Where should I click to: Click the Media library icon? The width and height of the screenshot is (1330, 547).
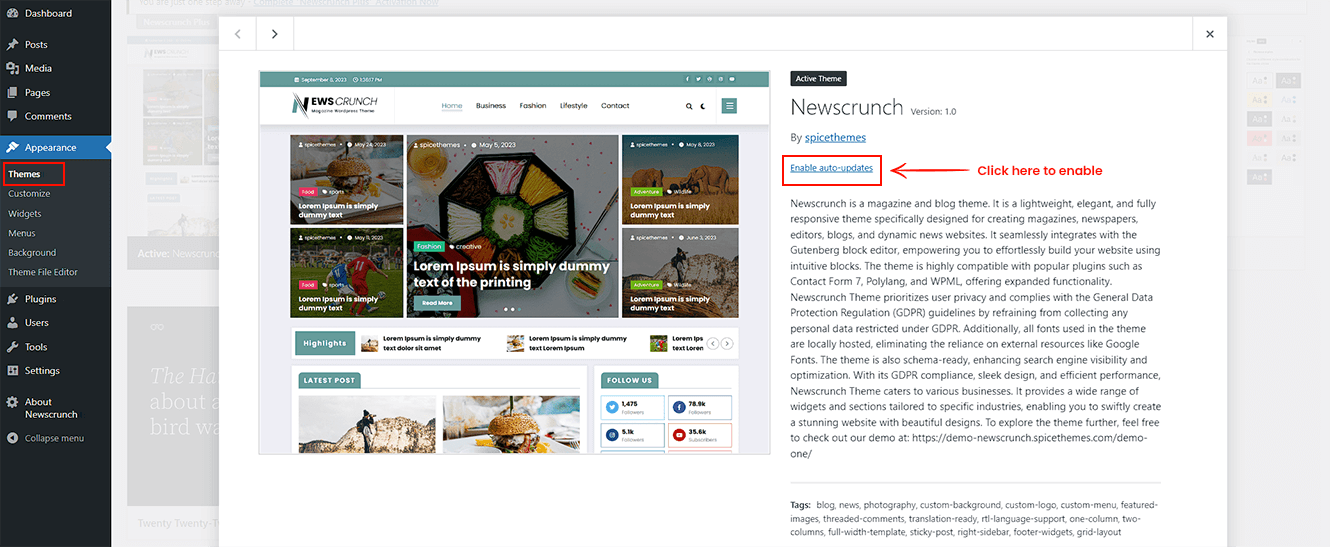pos(12,68)
